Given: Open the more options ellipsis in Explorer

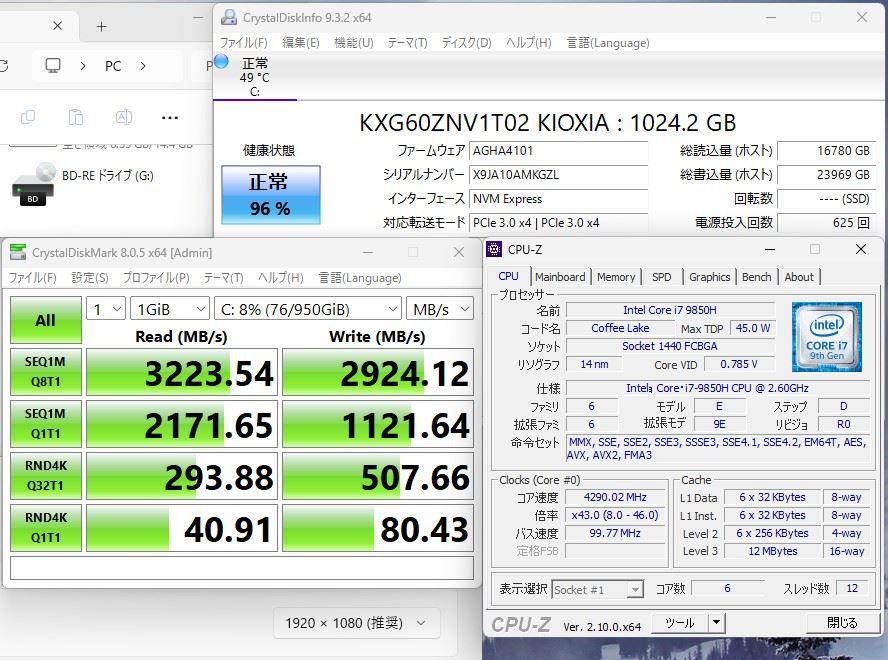Looking at the screenshot, I should coord(170,118).
